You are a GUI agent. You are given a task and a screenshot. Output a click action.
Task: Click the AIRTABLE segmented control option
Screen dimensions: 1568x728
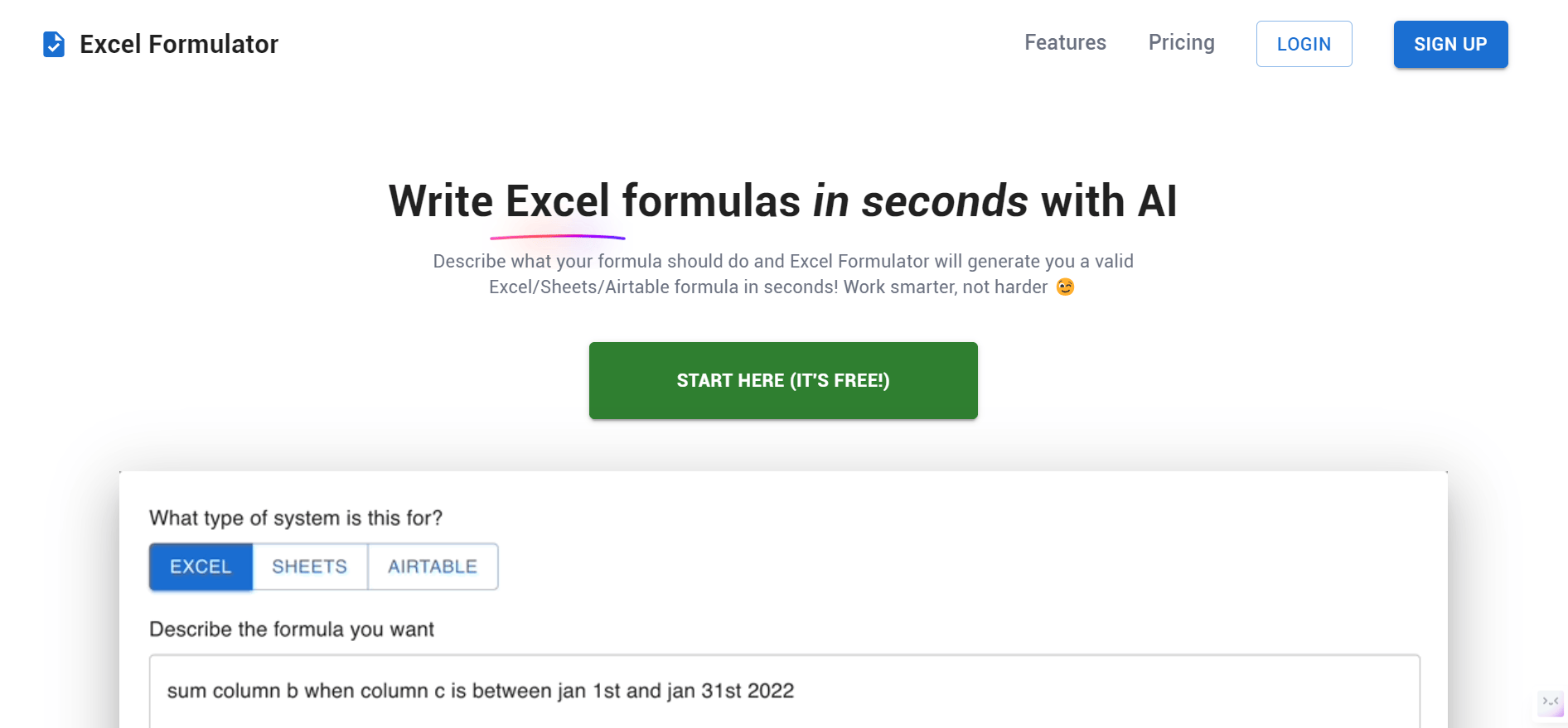432,566
